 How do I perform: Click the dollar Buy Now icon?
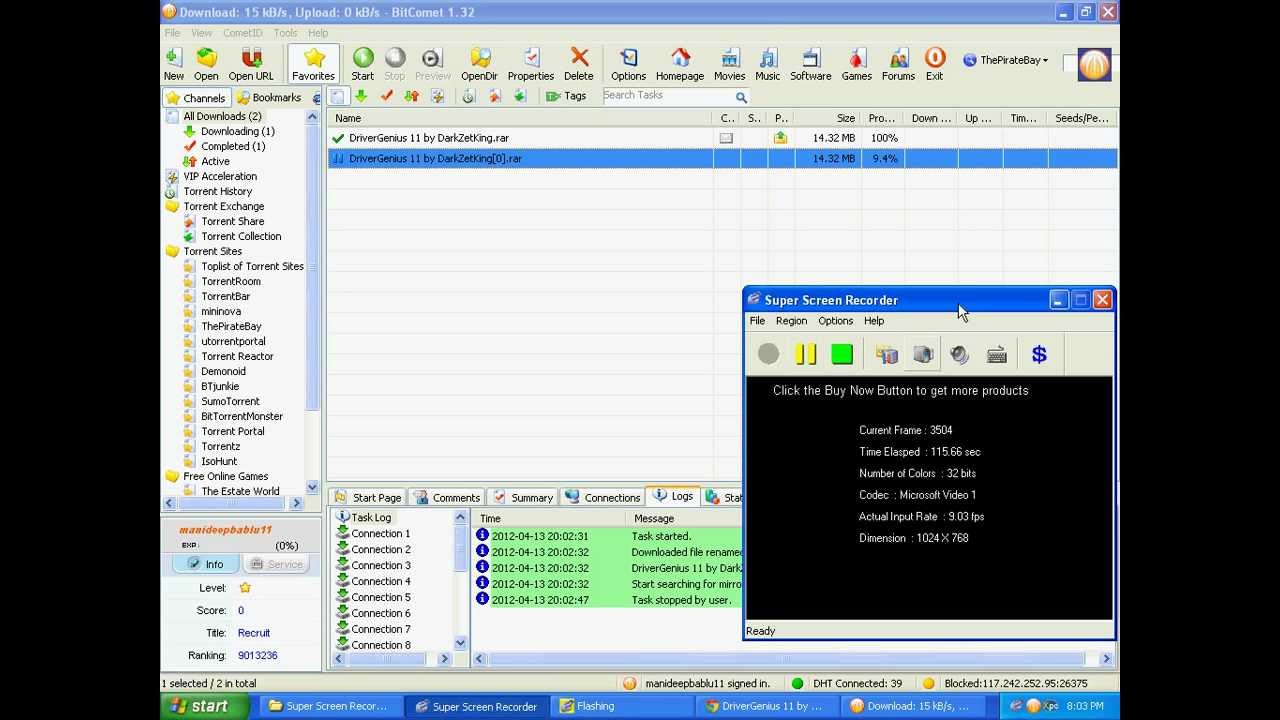click(1039, 354)
